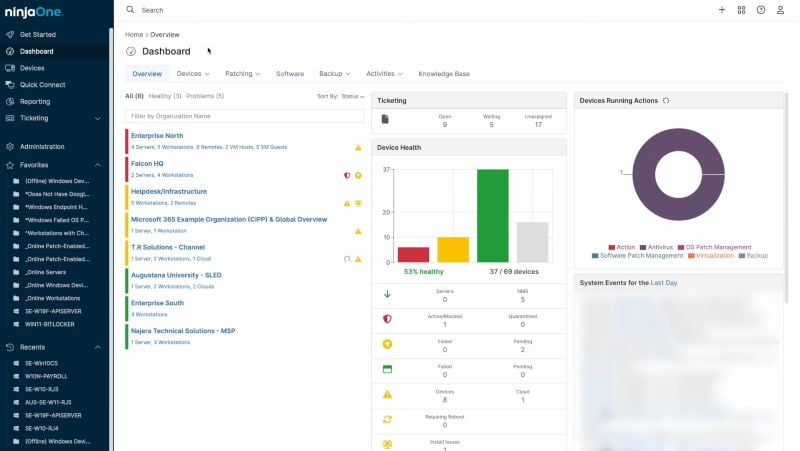Open Augustana University - SLED organization

[x=176, y=275]
